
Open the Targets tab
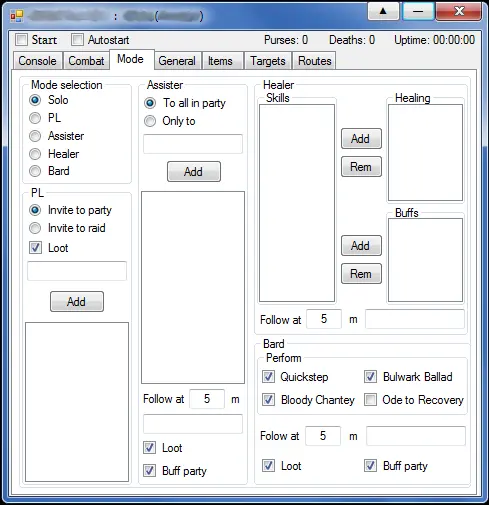[268, 61]
